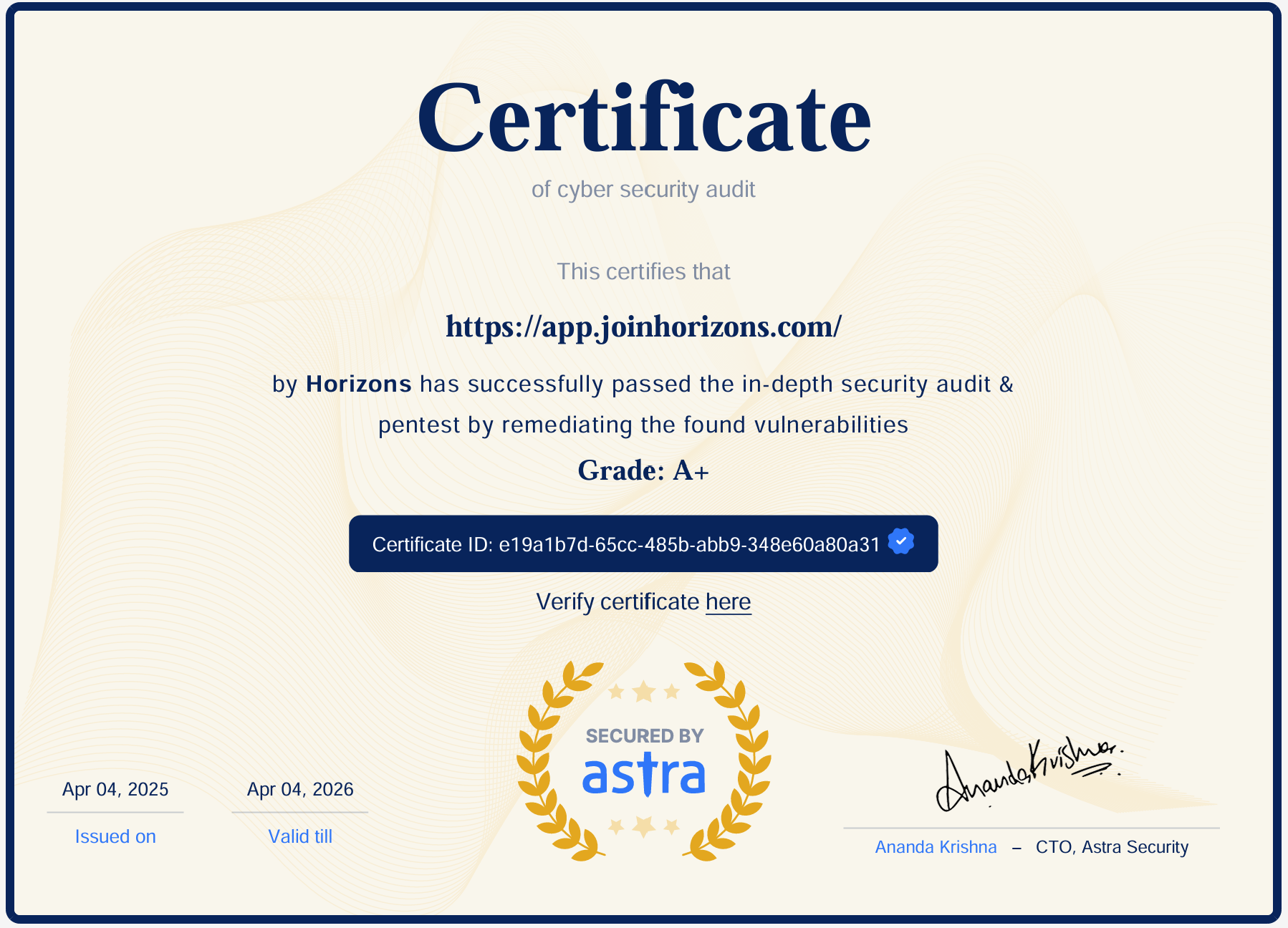Click the center star above SECURED BY
1288x928 pixels.
(643, 692)
